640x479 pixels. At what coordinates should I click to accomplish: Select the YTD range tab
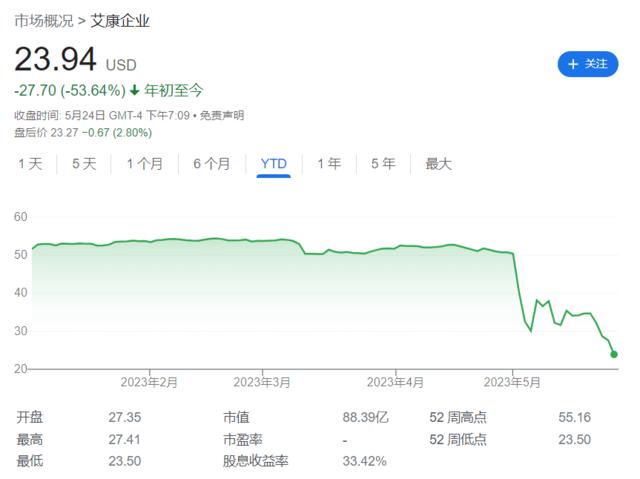pos(273,164)
